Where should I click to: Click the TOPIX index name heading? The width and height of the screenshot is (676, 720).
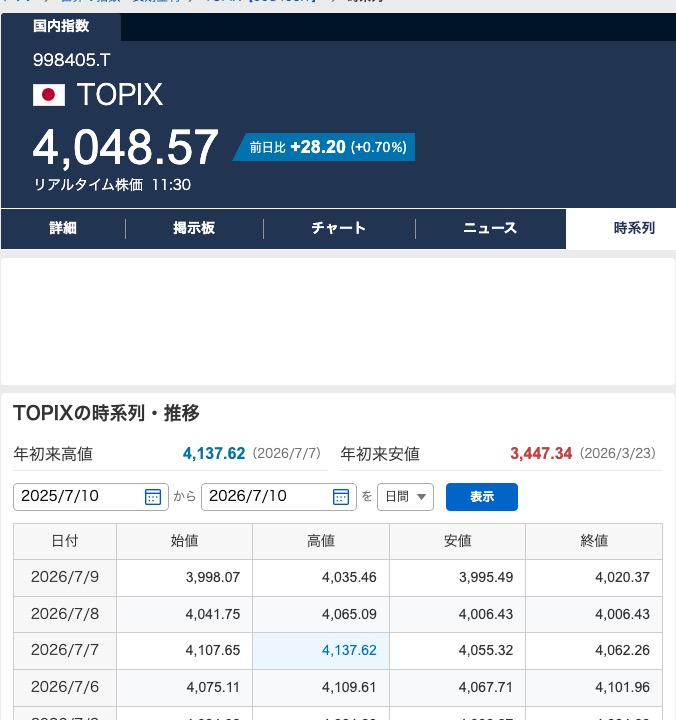pyautogui.click(x=119, y=95)
